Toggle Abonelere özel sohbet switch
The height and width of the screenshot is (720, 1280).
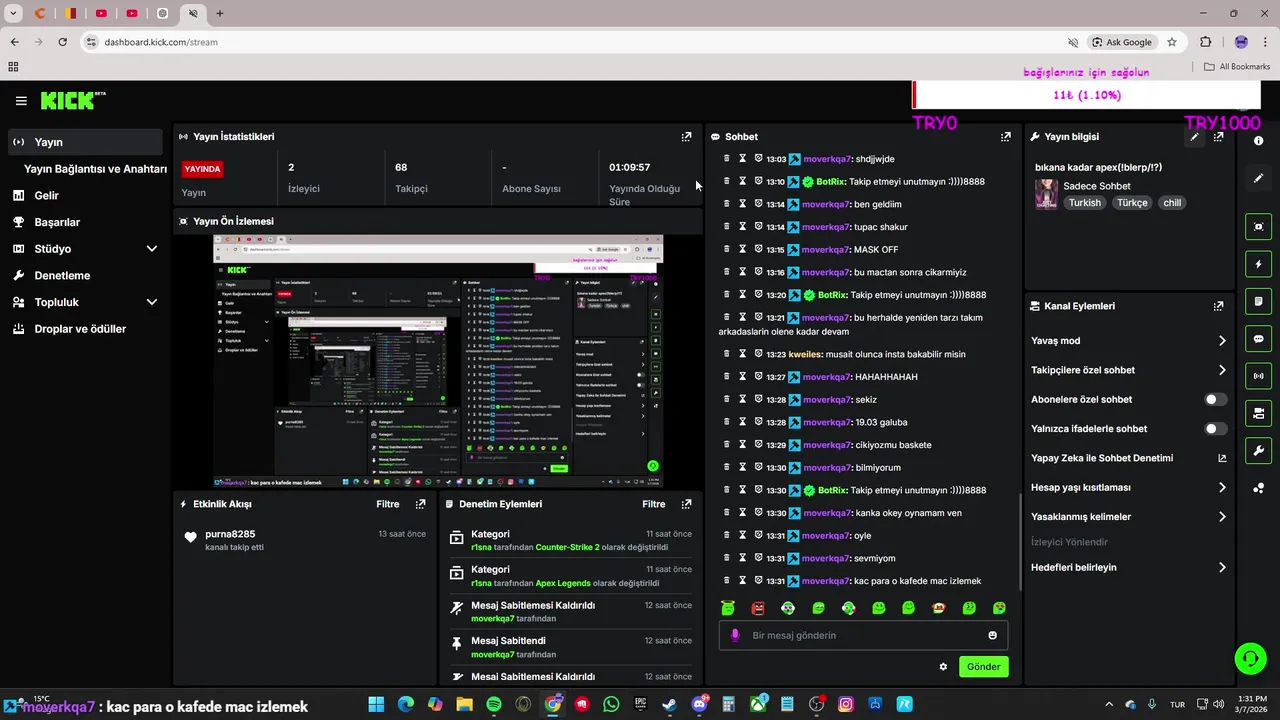(1215, 400)
